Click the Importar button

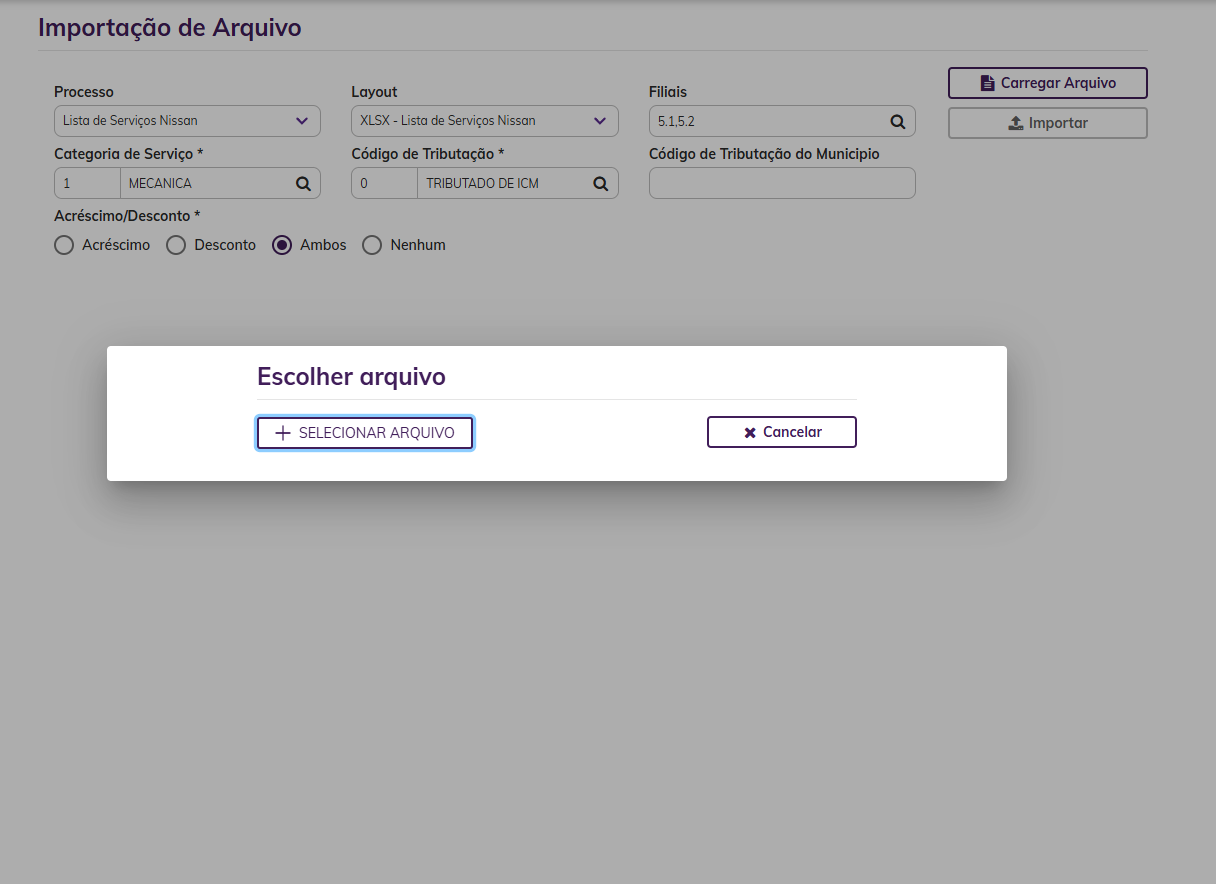click(x=1047, y=123)
